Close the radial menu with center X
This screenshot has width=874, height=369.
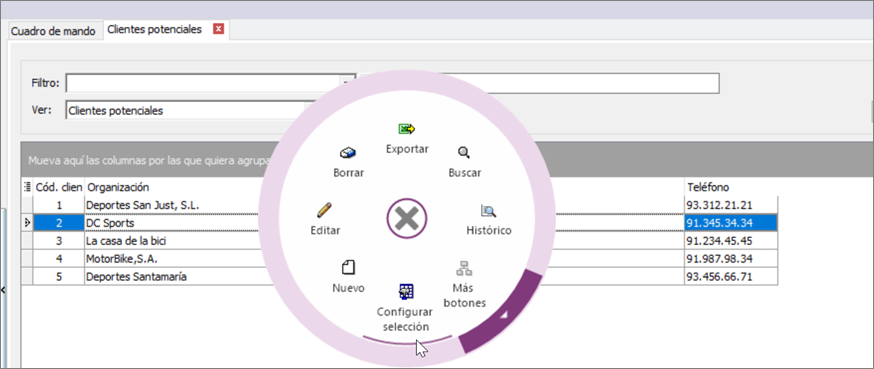click(x=407, y=219)
